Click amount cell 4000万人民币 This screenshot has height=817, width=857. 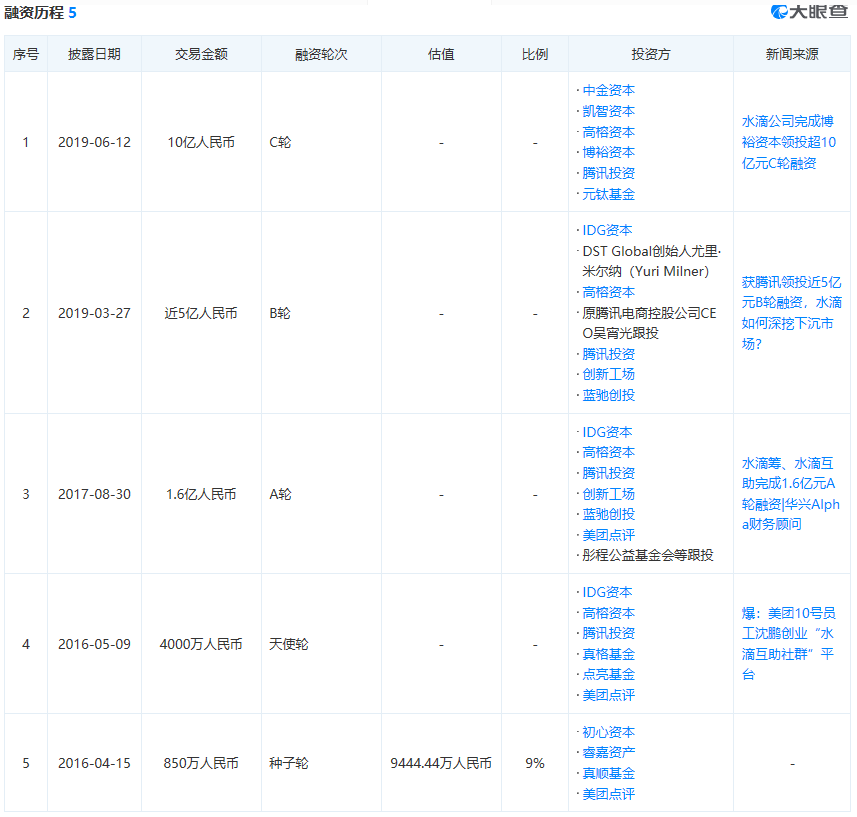(201, 644)
